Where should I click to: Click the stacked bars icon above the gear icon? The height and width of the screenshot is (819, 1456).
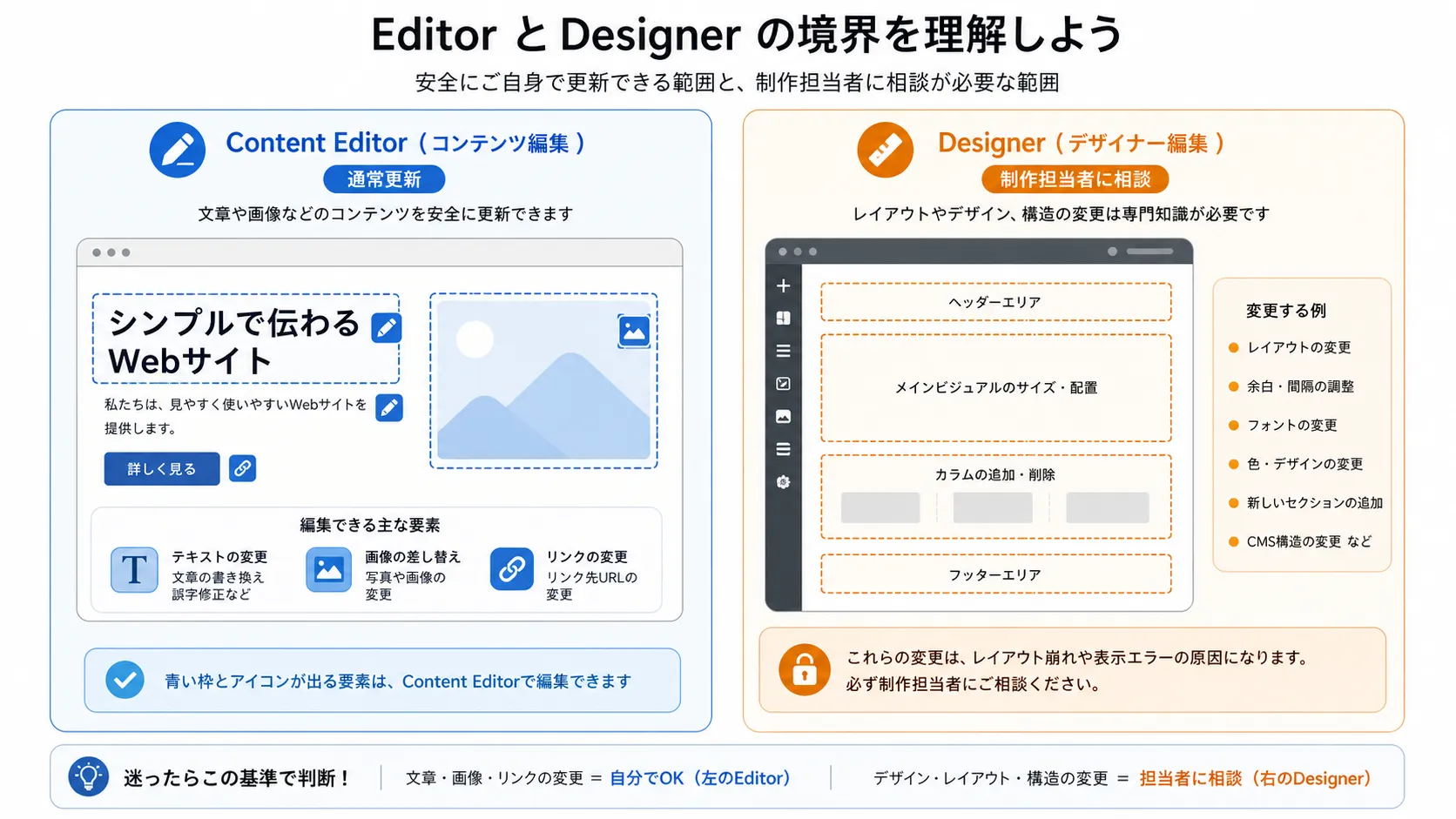coord(783,449)
